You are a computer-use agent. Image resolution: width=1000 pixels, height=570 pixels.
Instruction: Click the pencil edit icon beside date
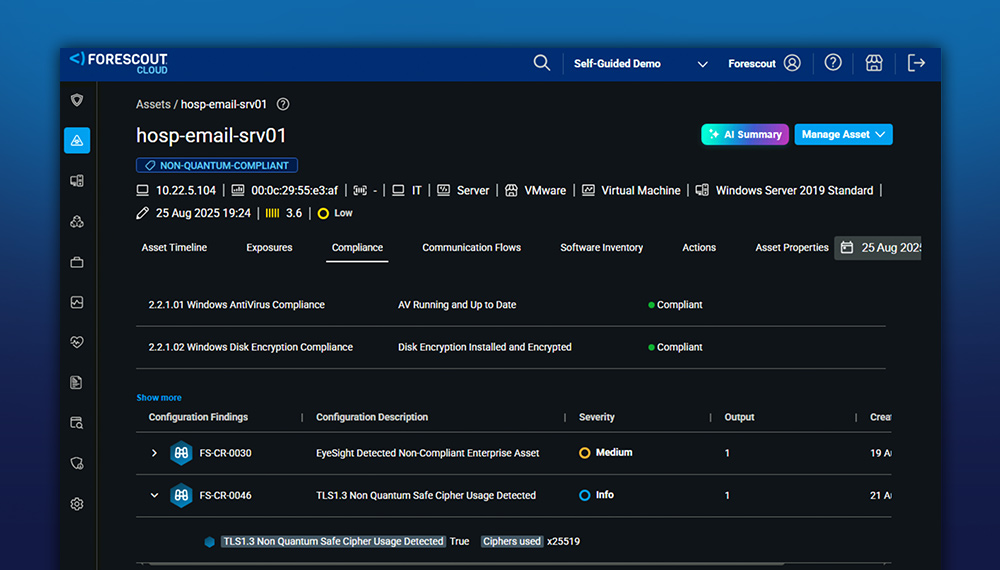click(x=142, y=213)
